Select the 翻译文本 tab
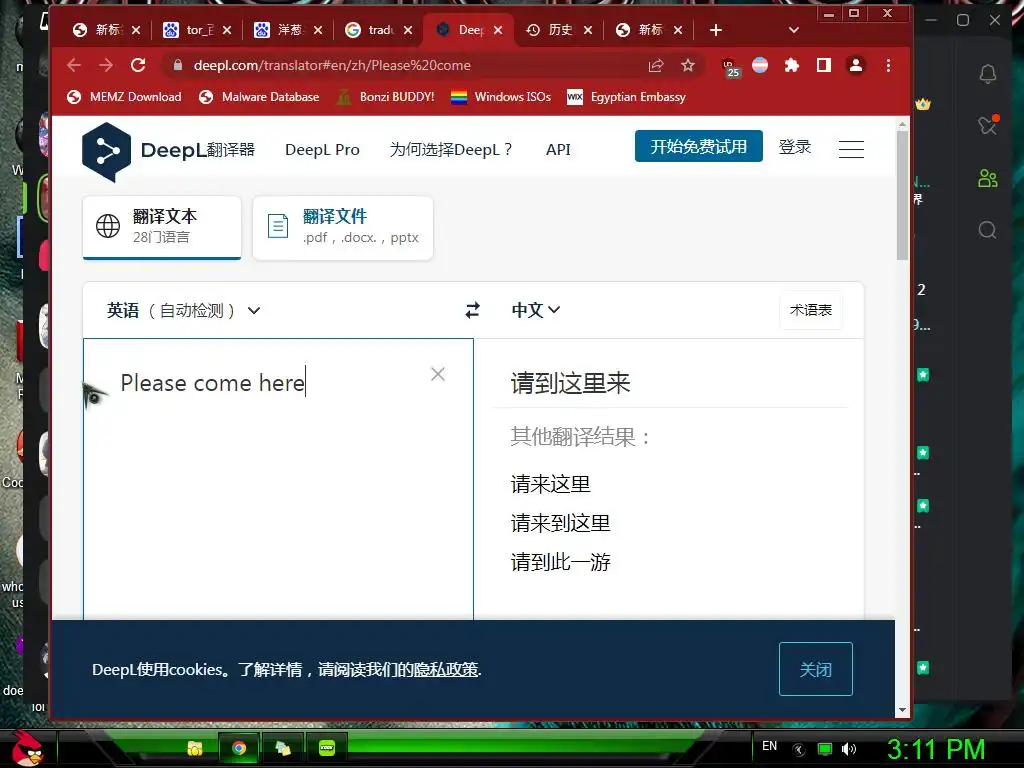The width and height of the screenshot is (1024, 768). pyautogui.click(x=162, y=227)
